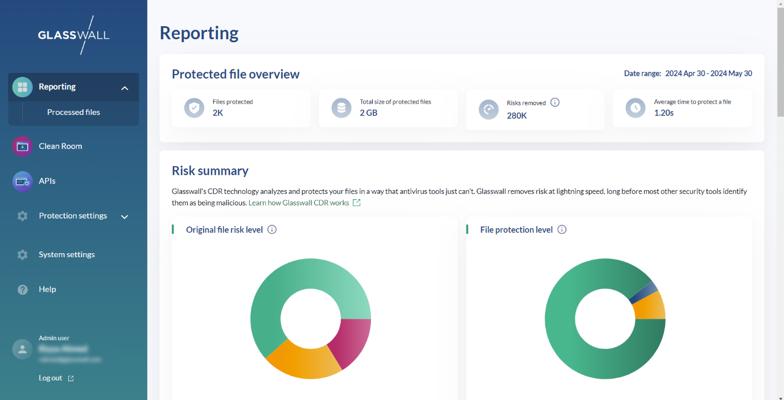Viewport: 784px width, 400px height.
Task: Collapse the Reporting menu chevron
Action: (125, 88)
